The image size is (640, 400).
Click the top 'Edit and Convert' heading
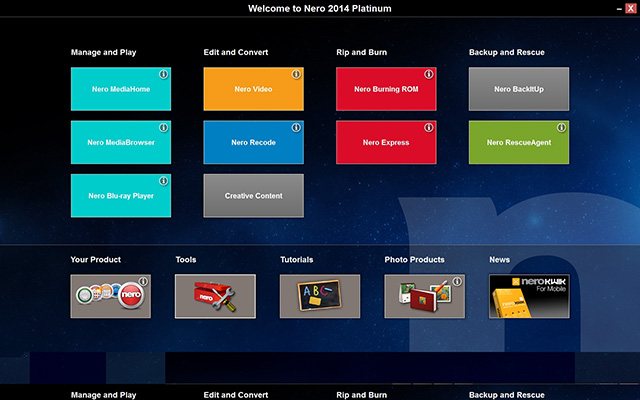[236, 52]
